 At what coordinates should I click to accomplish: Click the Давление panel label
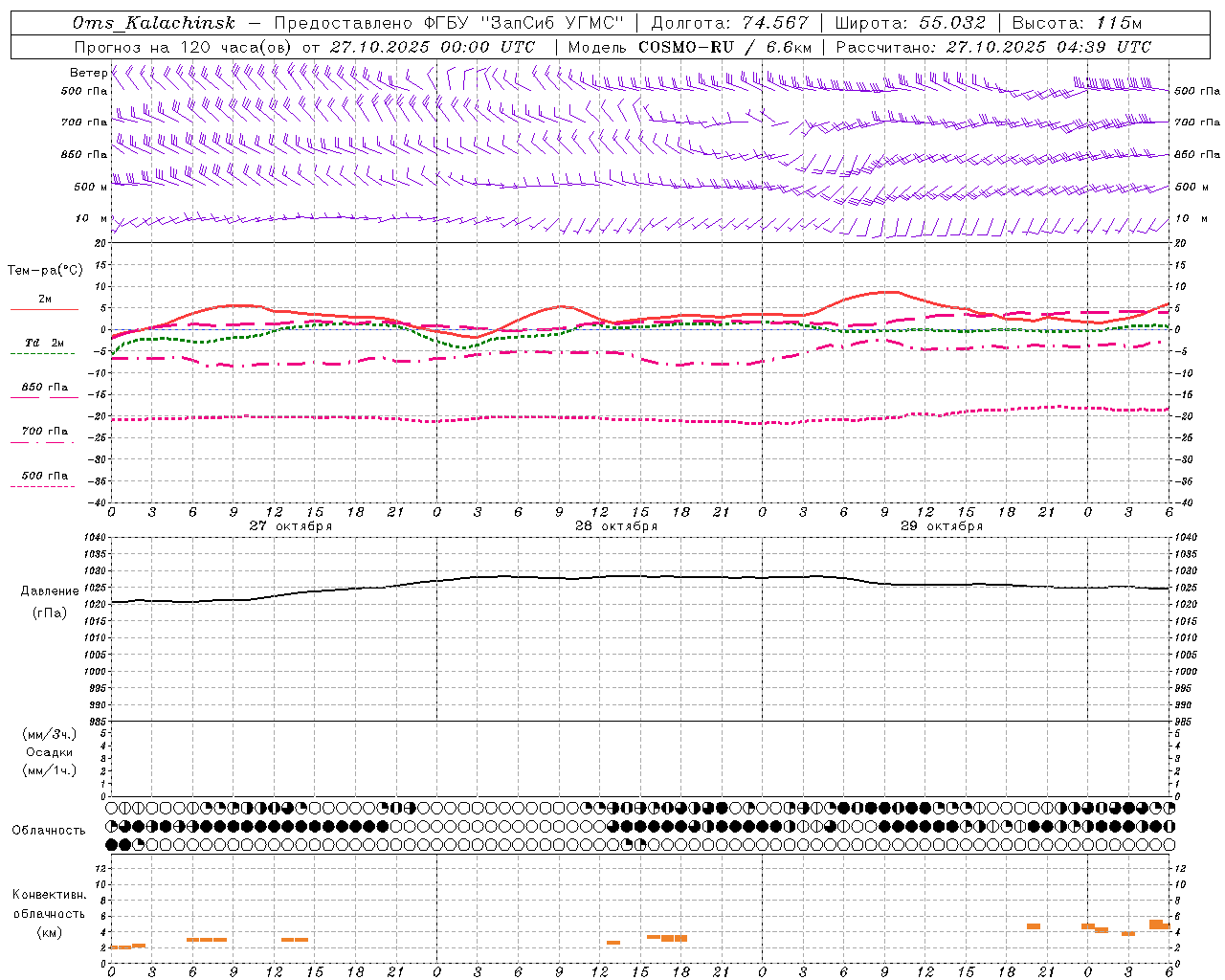pos(48,591)
